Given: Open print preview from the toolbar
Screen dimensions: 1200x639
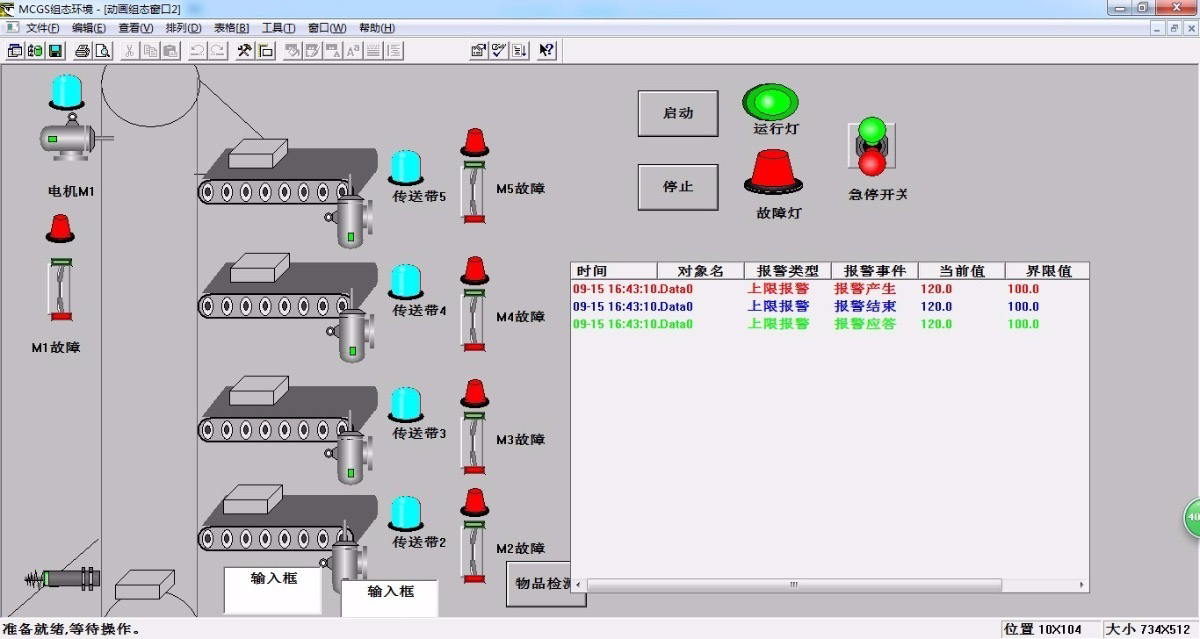Looking at the screenshot, I should point(102,51).
